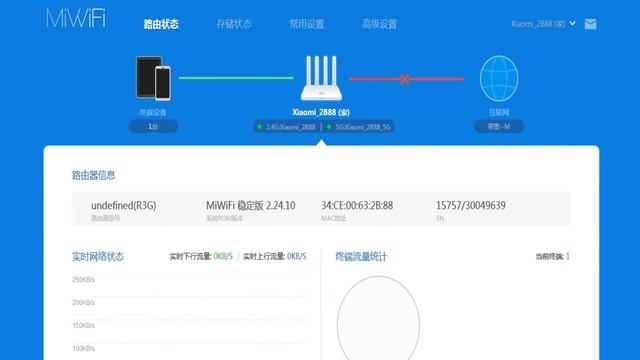Click the red X on connection line
The image size is (640, 360).
404,79
